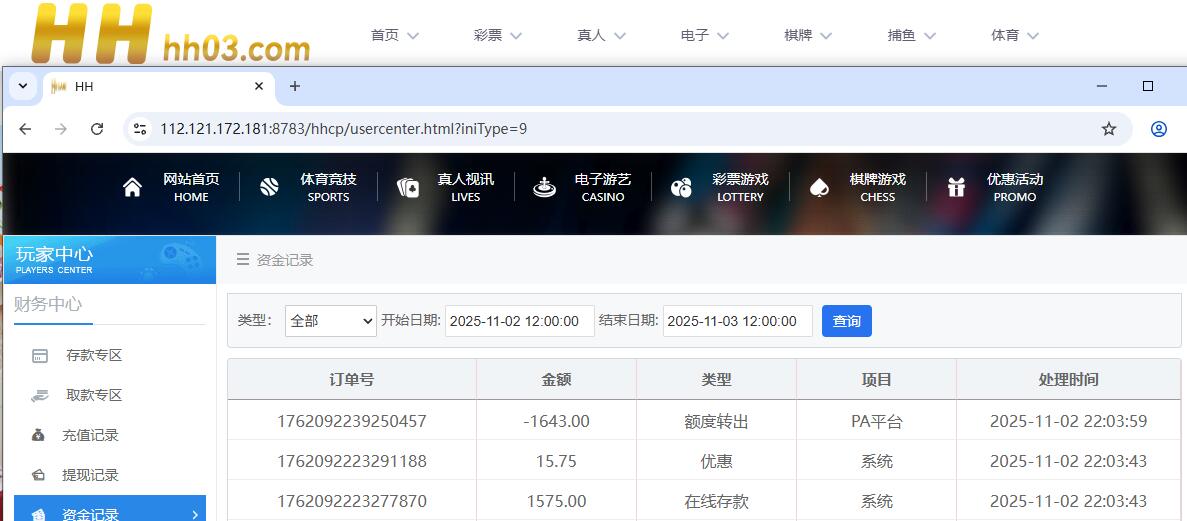Click the roulette icon for 电子游艺 Casino
1187x521 pixels.
point(544,188)
